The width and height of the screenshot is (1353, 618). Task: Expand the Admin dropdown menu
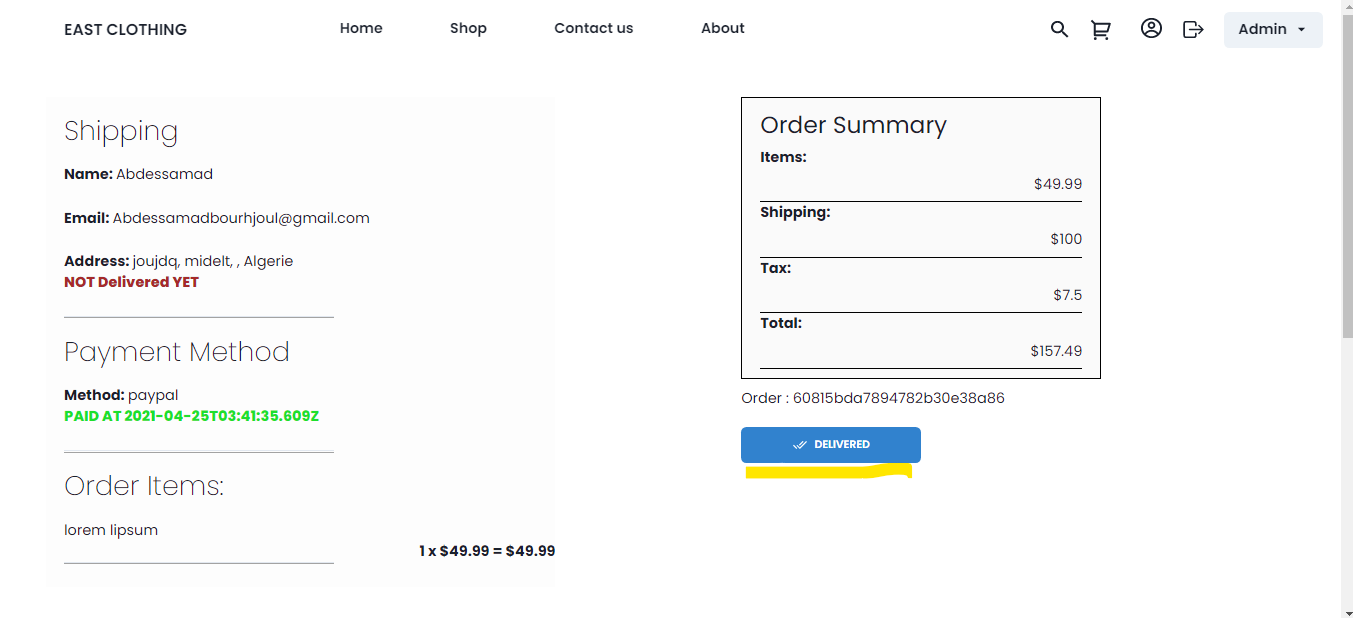(x=1272, y=29)
